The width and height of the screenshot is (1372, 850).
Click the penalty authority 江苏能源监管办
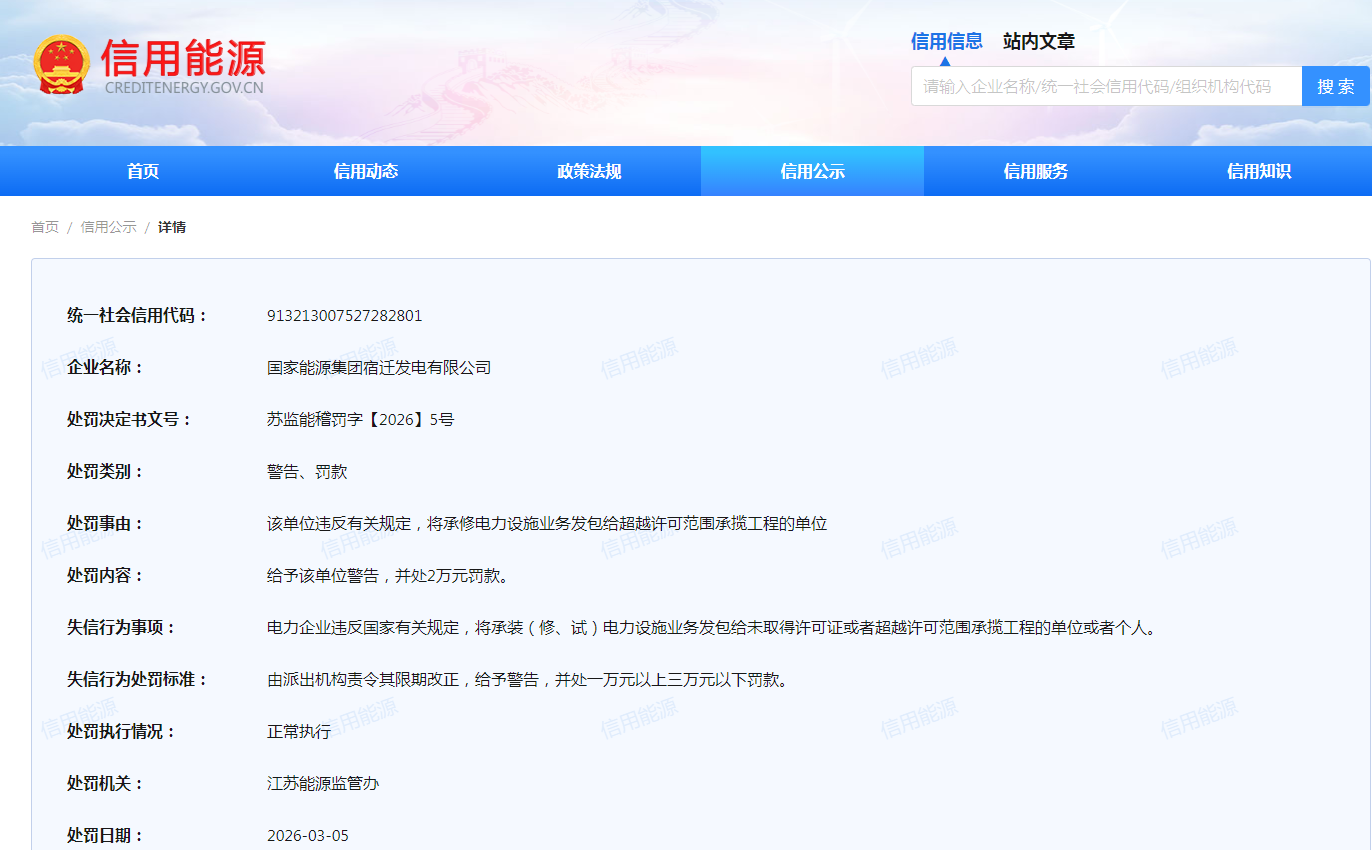[323, 784]
